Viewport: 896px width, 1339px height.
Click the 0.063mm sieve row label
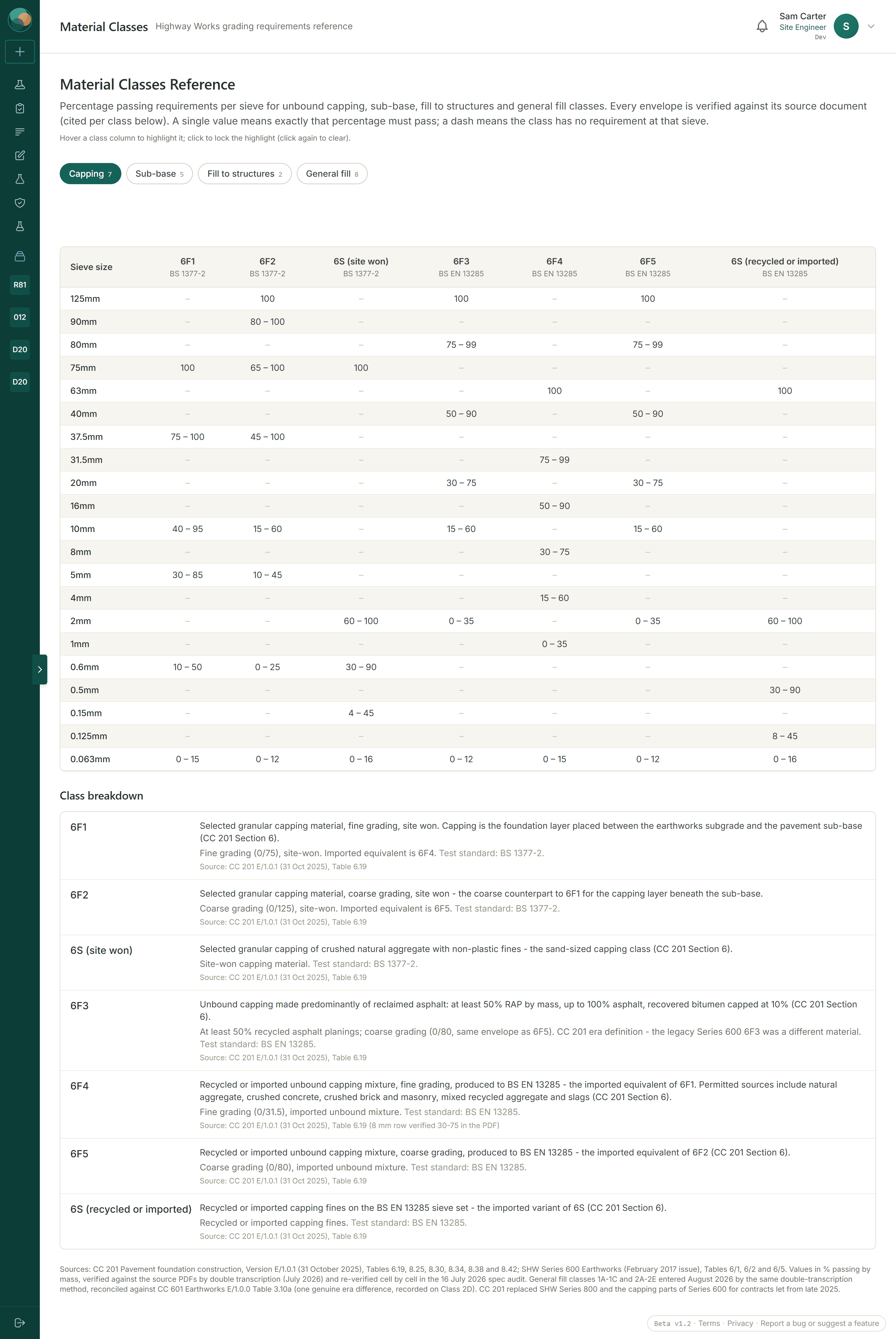click(x=90, y=759)
